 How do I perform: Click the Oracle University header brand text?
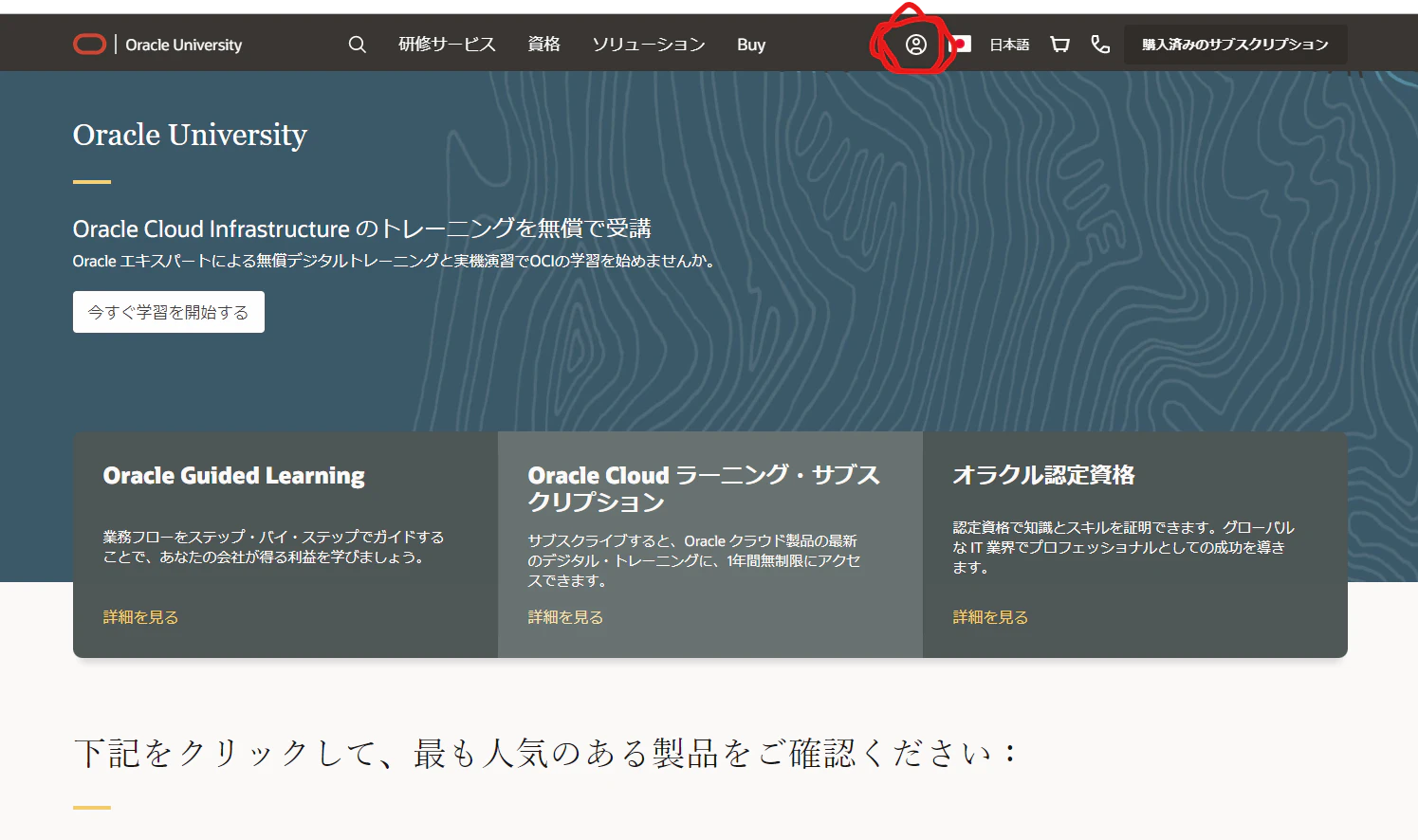[184, 45]
